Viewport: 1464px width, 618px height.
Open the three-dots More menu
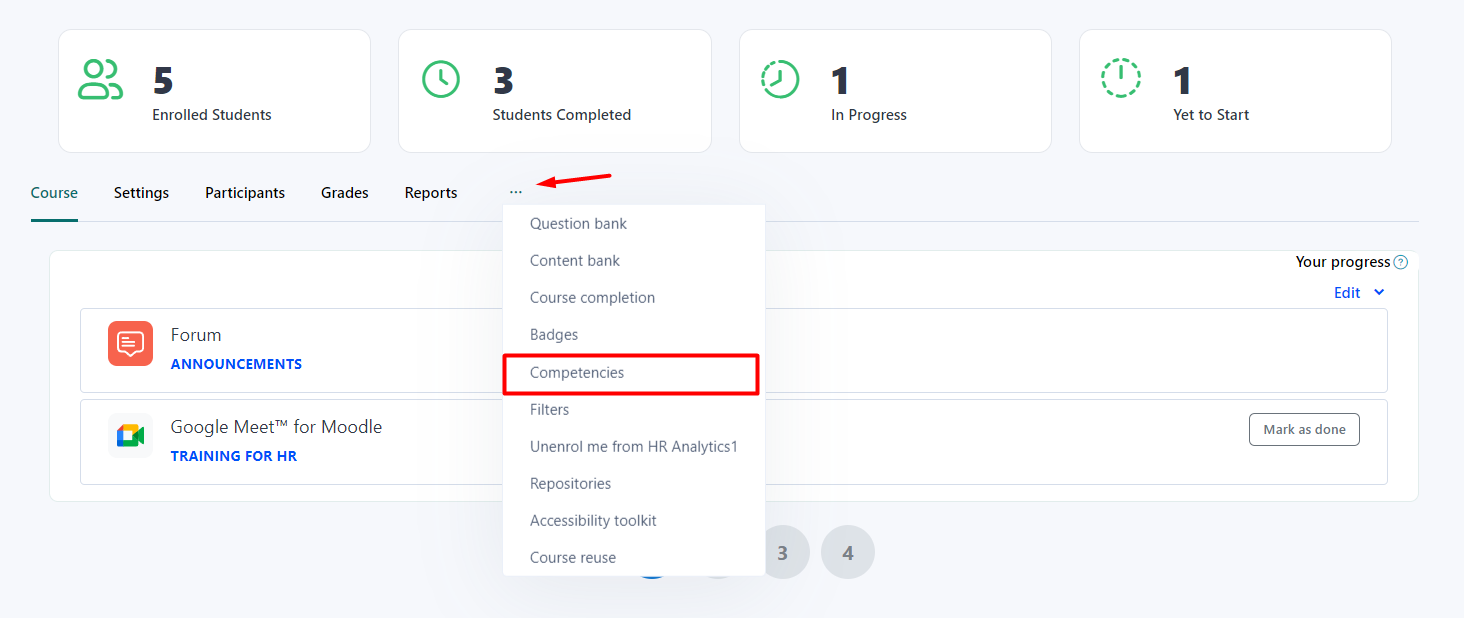(x=516, y=192)
